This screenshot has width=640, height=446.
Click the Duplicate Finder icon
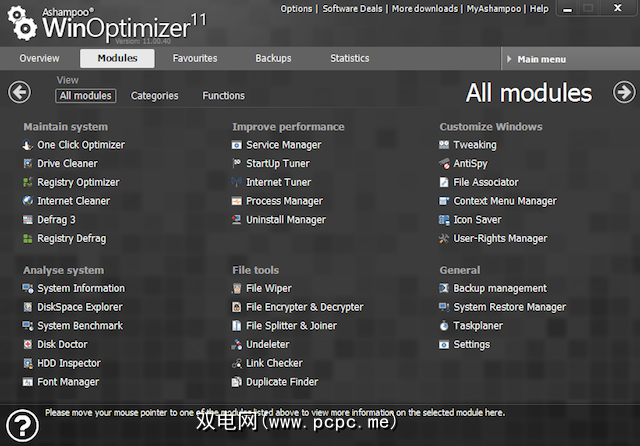tap(236, 382)
